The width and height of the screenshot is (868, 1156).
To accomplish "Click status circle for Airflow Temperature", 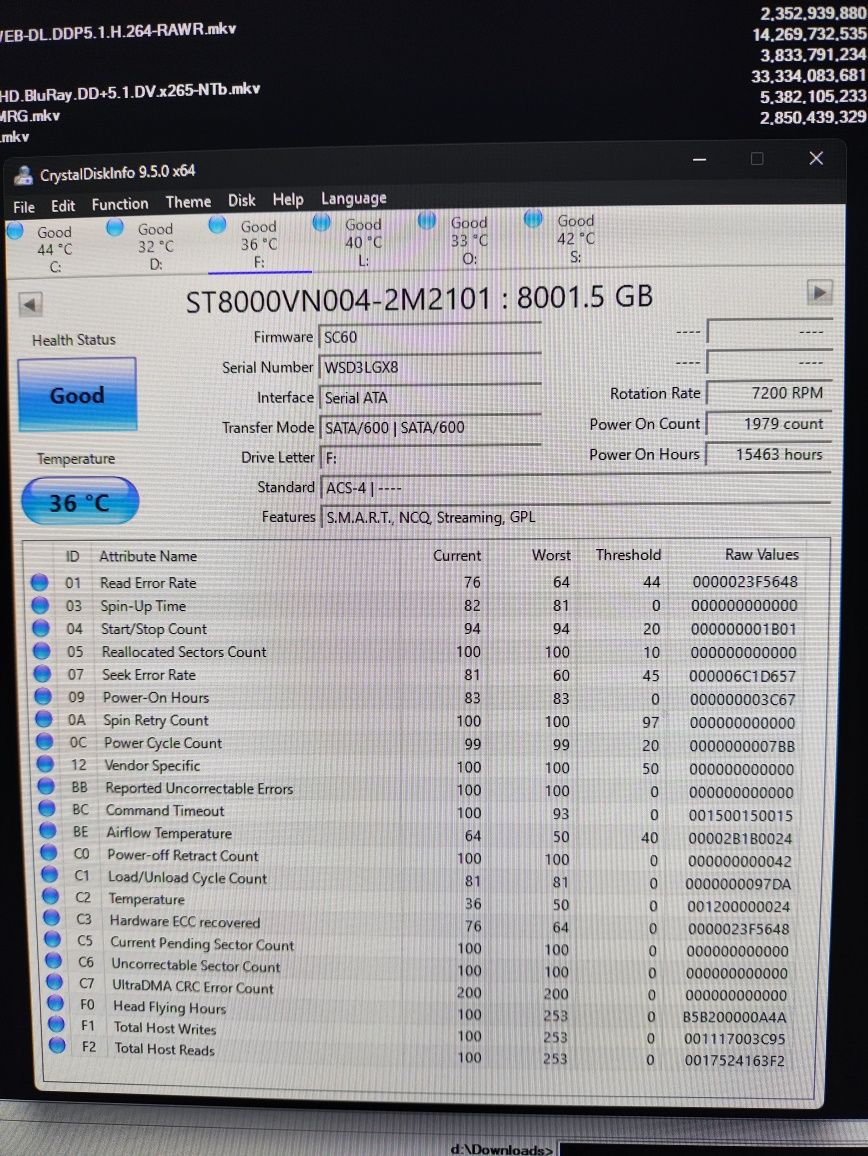I will (48, 831).
